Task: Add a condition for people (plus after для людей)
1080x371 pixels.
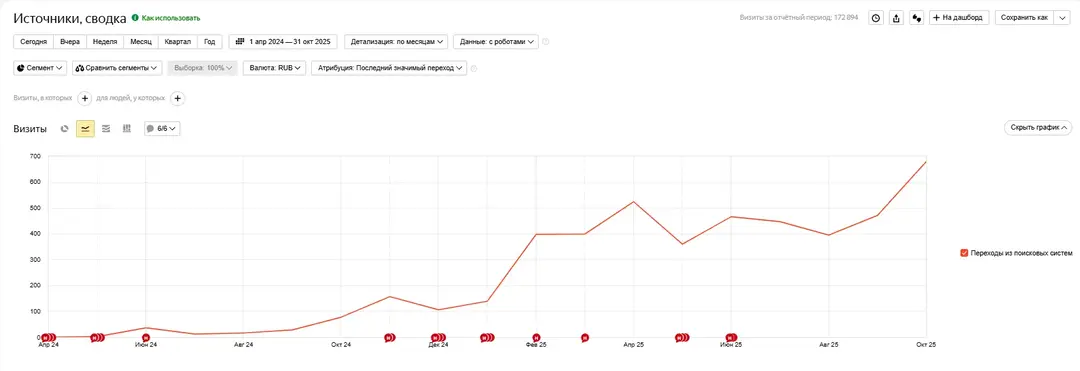Action: (x=177, y=98)
